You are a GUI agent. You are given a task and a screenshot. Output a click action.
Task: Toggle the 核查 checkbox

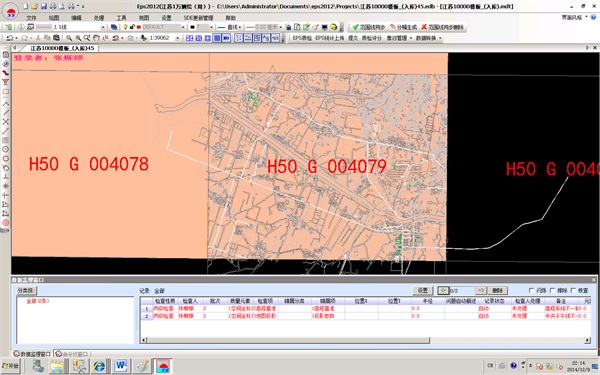click(573, 290)
